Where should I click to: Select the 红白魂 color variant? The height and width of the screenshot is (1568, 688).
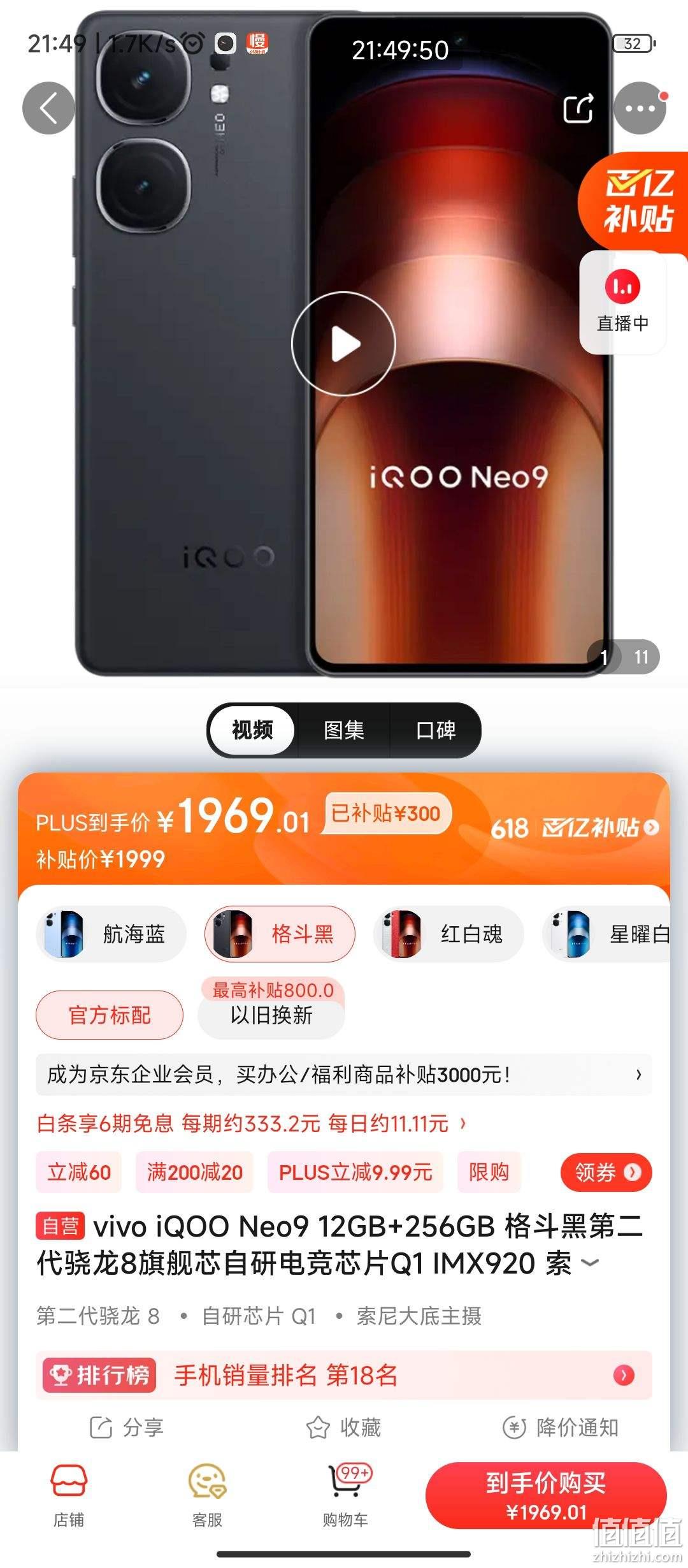(x=448, y=934)
